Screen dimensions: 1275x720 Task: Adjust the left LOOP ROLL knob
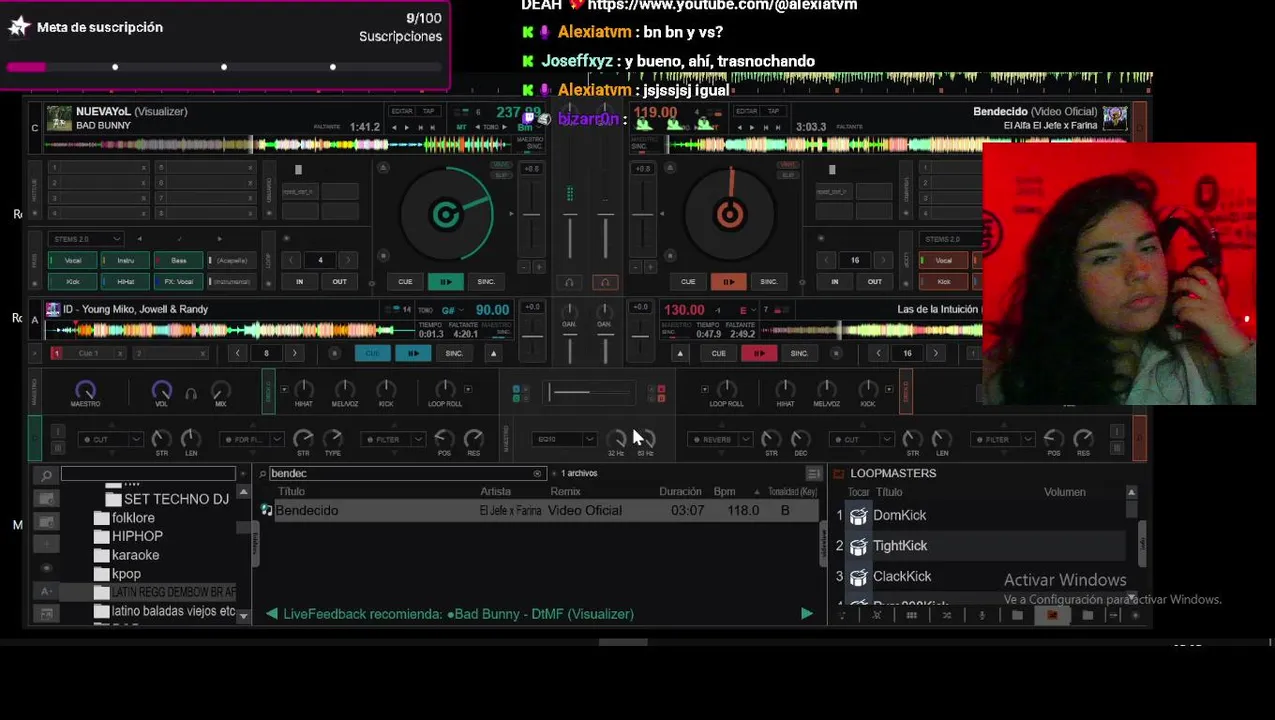[445, 389]
